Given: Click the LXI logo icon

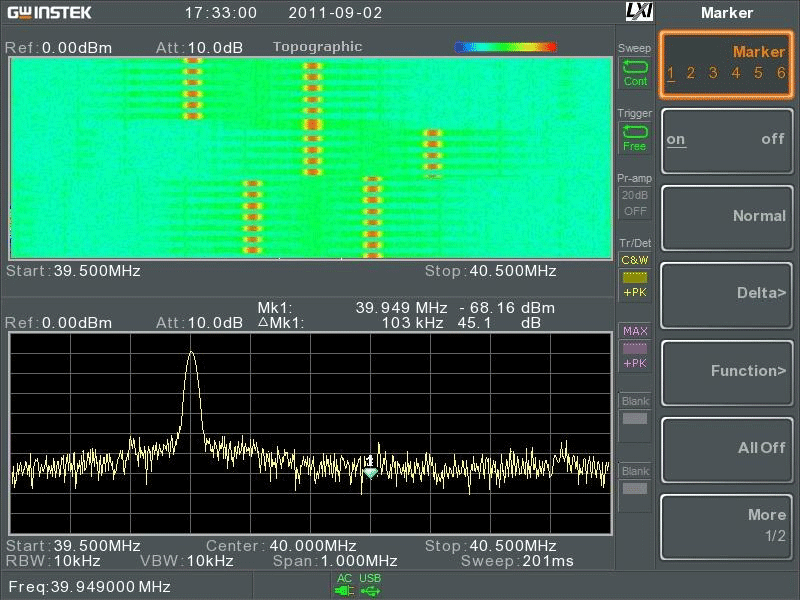Looking at the screenshot, I should click(637, 12).
